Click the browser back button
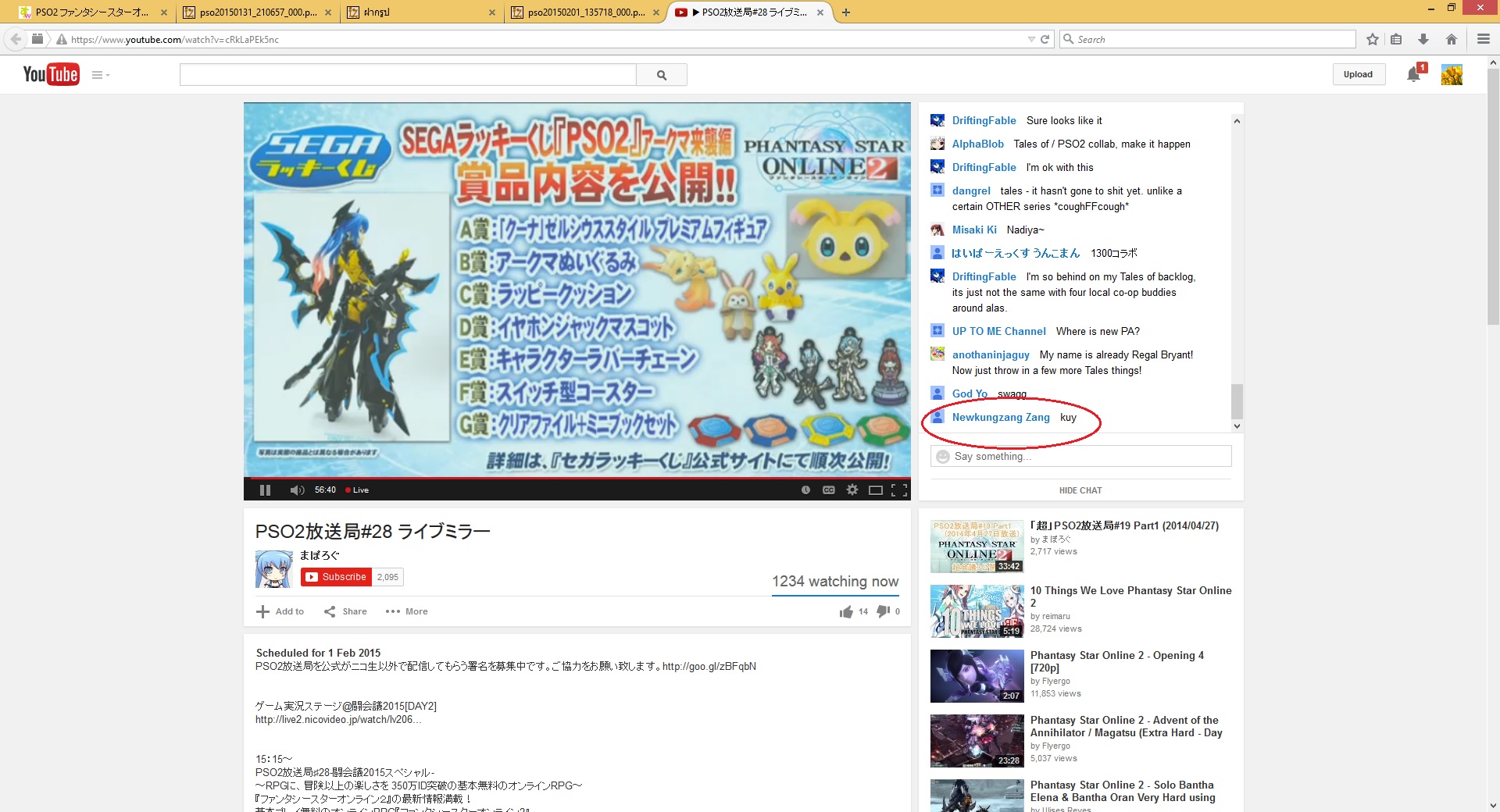 [x=15, y=39]
